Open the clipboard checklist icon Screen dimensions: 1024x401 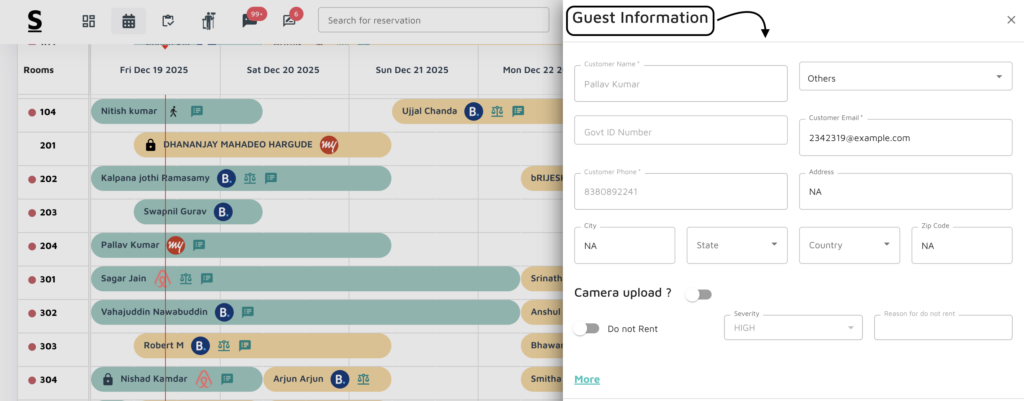coord(168,21)
